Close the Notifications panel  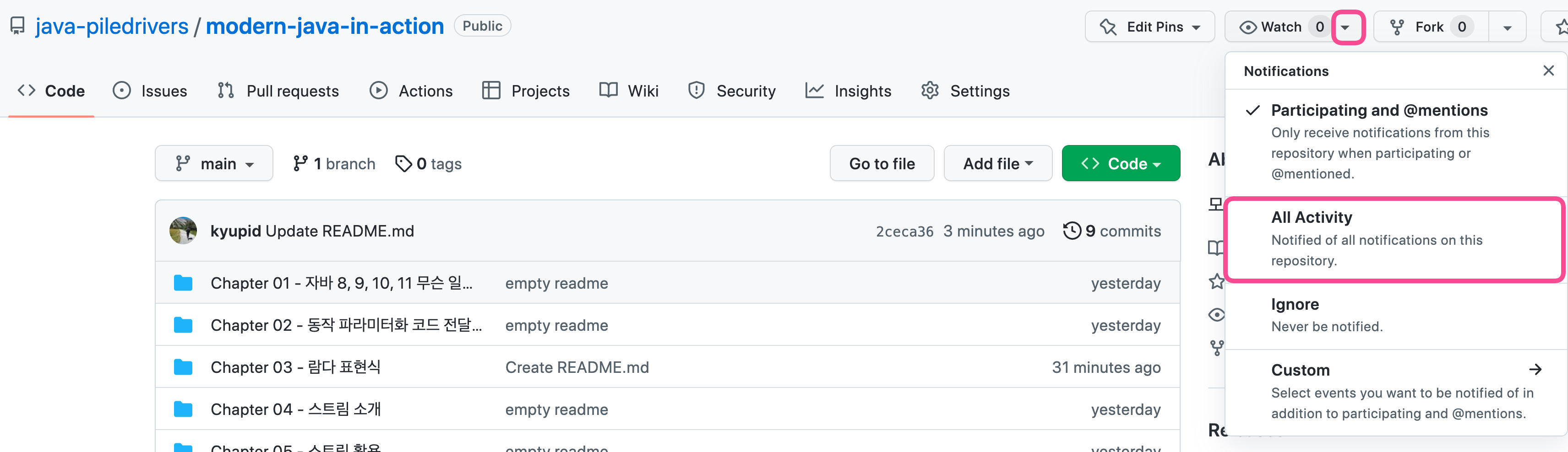click(x=1548, y=70)
